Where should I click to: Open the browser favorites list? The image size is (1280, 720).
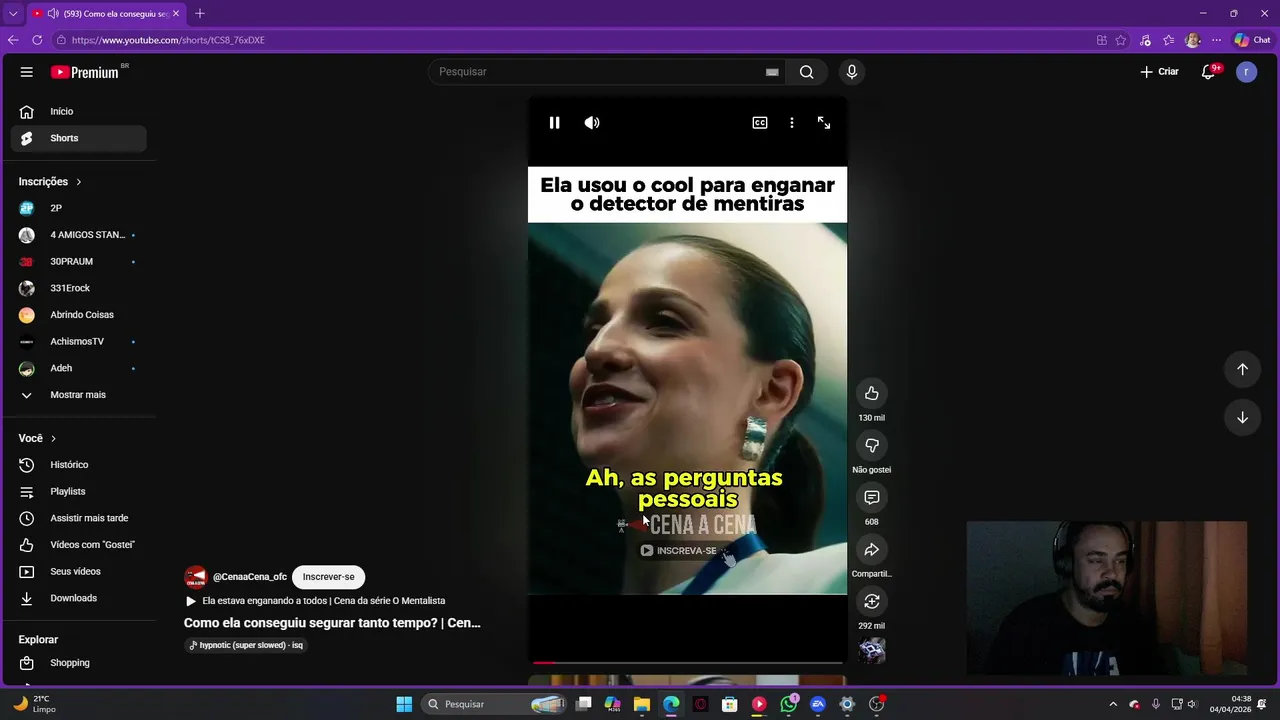pyautogui.click(x=1168, y=40)
